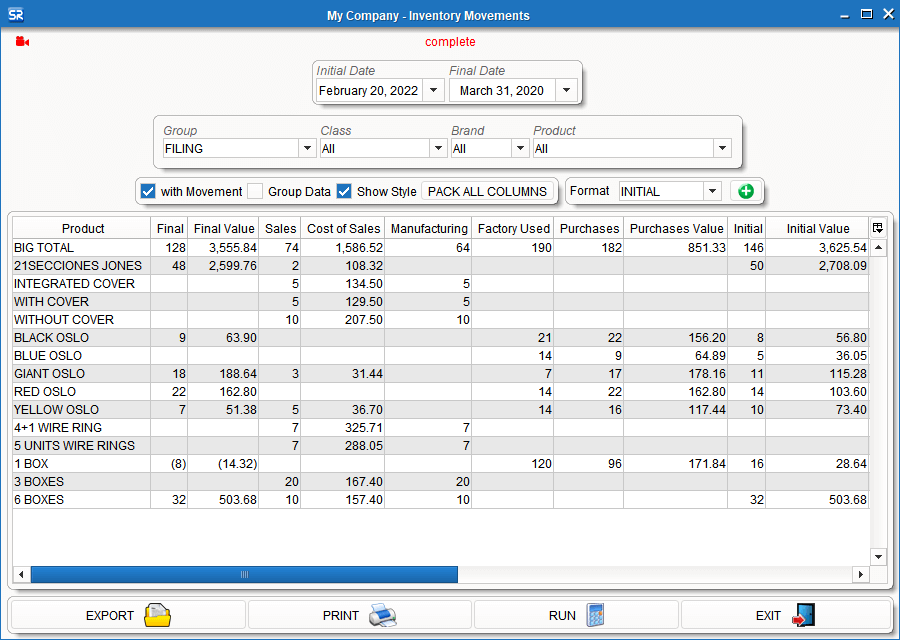
Task: Select the RED OSLO product row
Action: click(441, 391)
